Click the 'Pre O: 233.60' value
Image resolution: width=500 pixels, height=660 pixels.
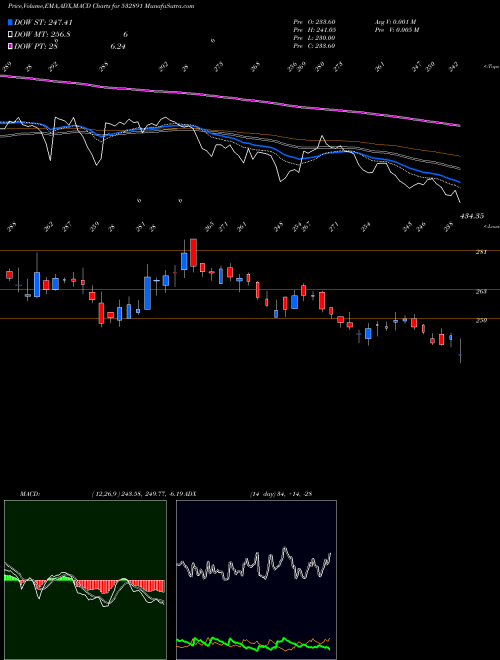click(x=314, y=22)
